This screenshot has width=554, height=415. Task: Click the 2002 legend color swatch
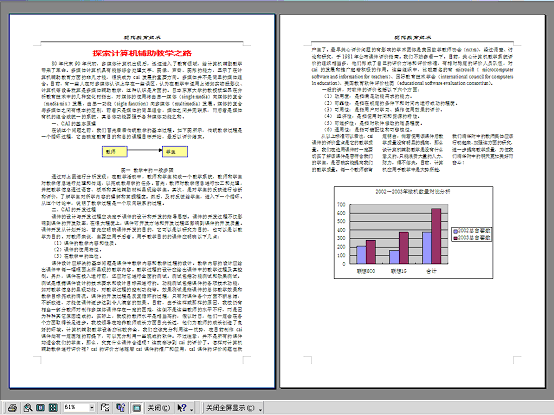[x=456, y=231]
